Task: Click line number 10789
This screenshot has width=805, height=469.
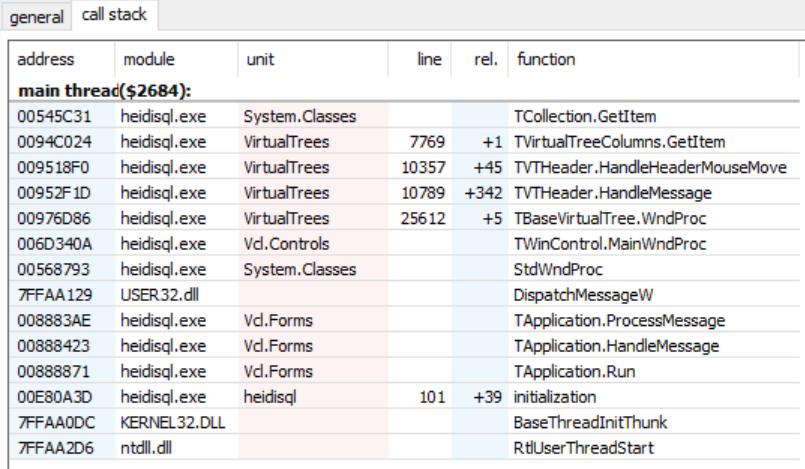Action: click(423, 193)
